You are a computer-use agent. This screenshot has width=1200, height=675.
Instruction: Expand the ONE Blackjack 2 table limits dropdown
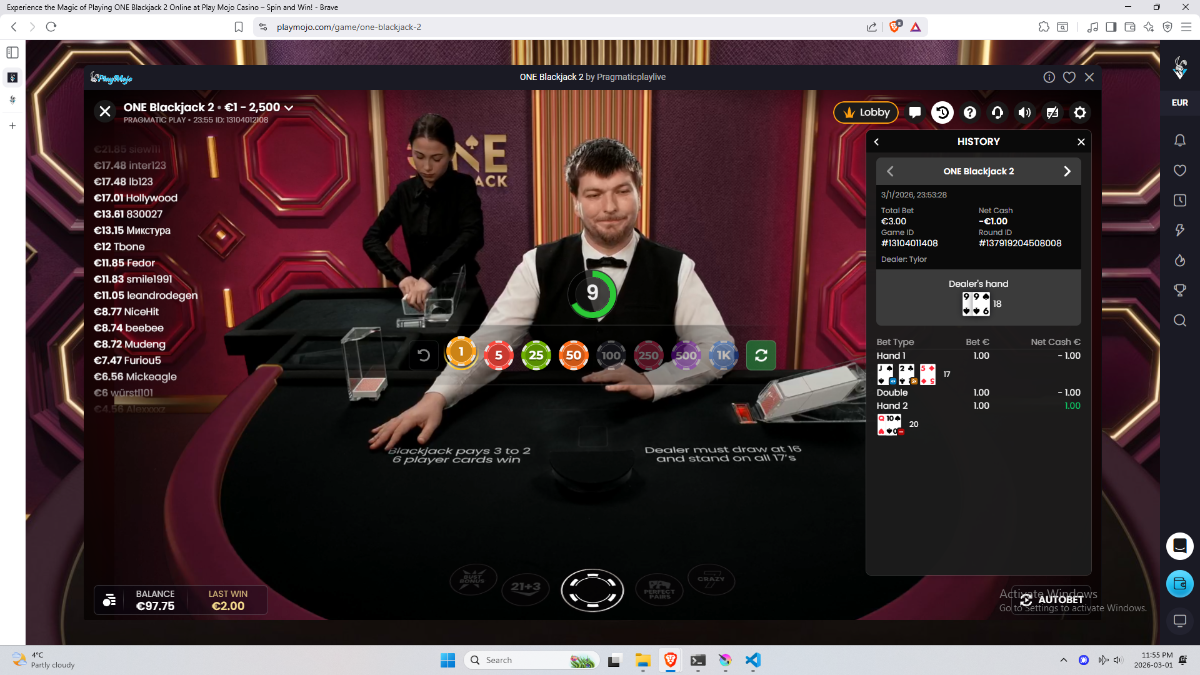[289, 107]
